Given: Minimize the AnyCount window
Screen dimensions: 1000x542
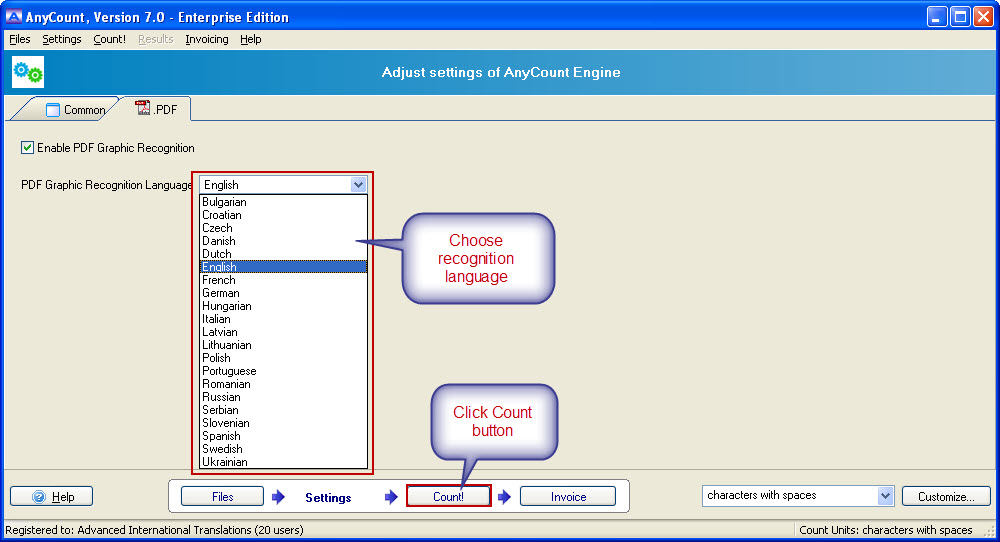Looking at the screenshot, I should 937,17.
